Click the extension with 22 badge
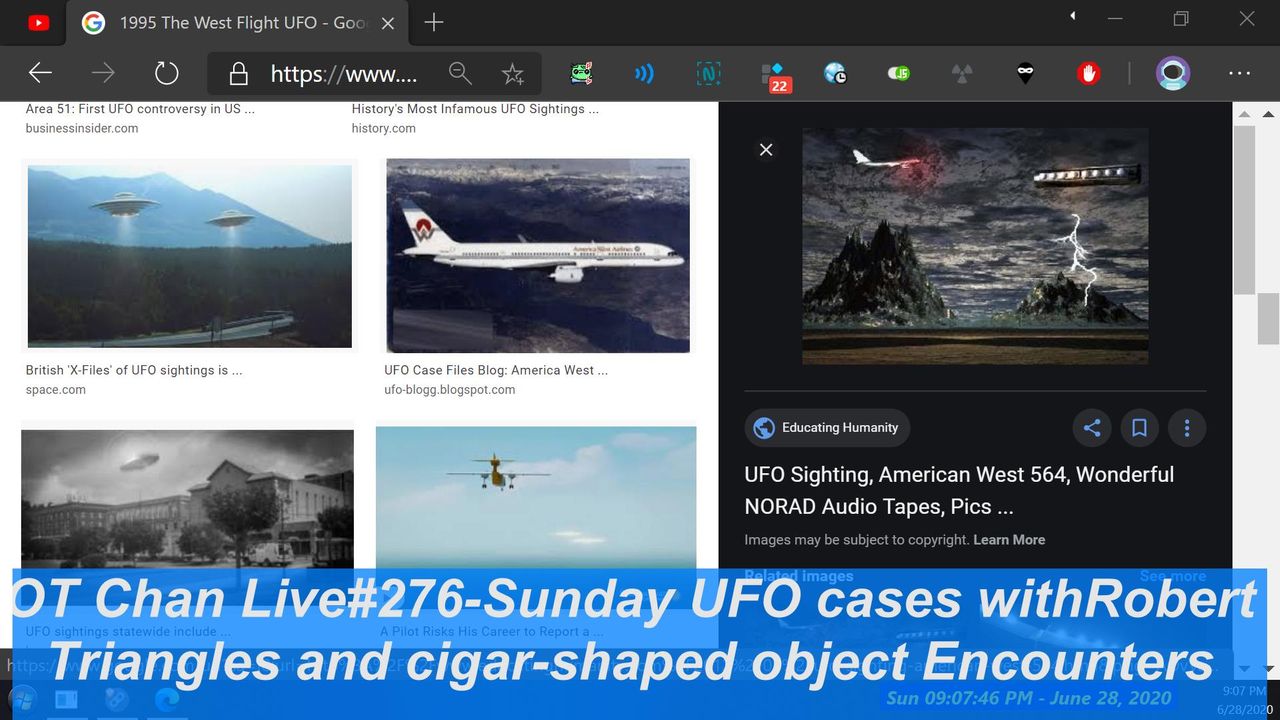 pos(774,75)
